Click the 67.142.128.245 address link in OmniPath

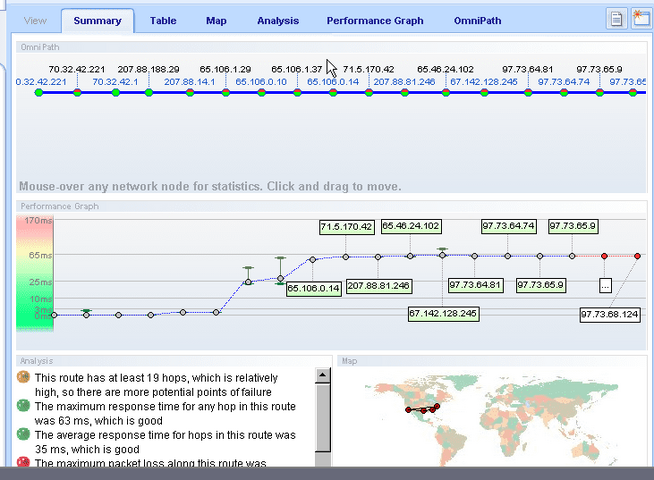[484, 82]
